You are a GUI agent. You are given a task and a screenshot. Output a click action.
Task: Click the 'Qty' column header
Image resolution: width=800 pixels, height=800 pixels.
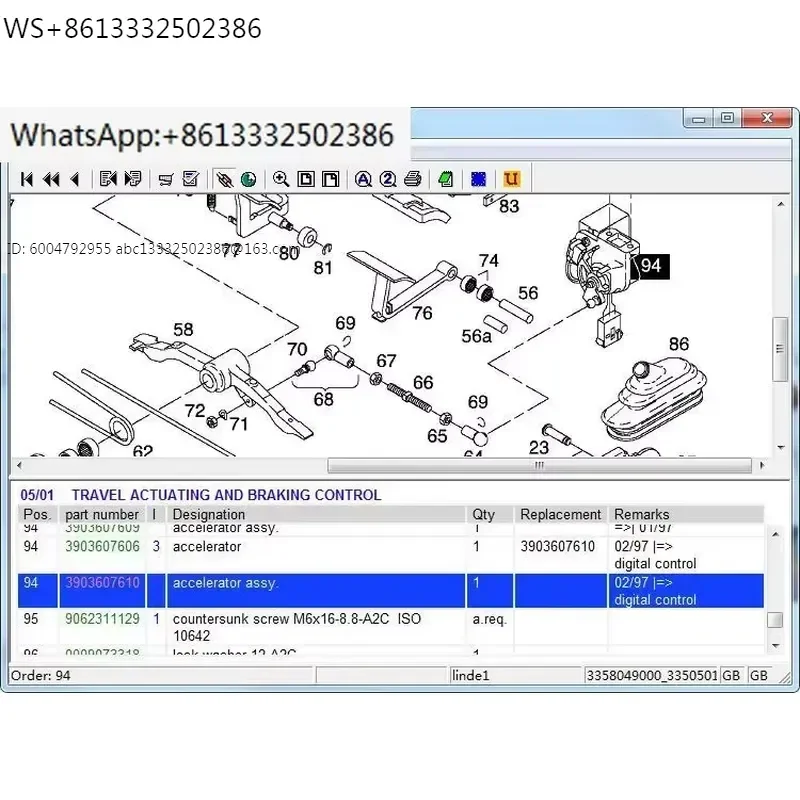click(x=489, y=514)
